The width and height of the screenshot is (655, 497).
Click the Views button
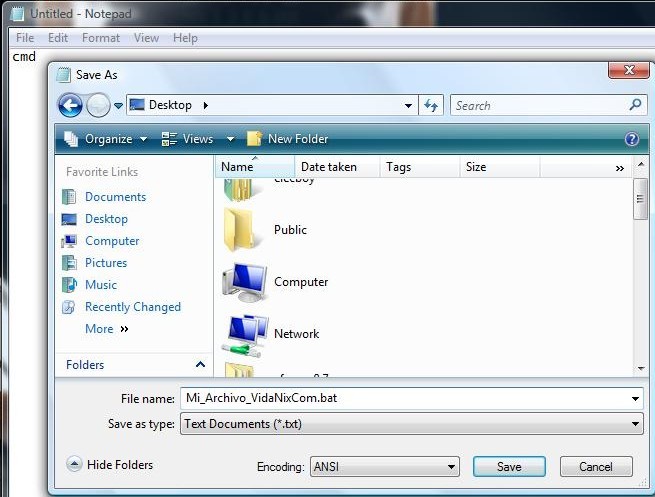point(188,139)
